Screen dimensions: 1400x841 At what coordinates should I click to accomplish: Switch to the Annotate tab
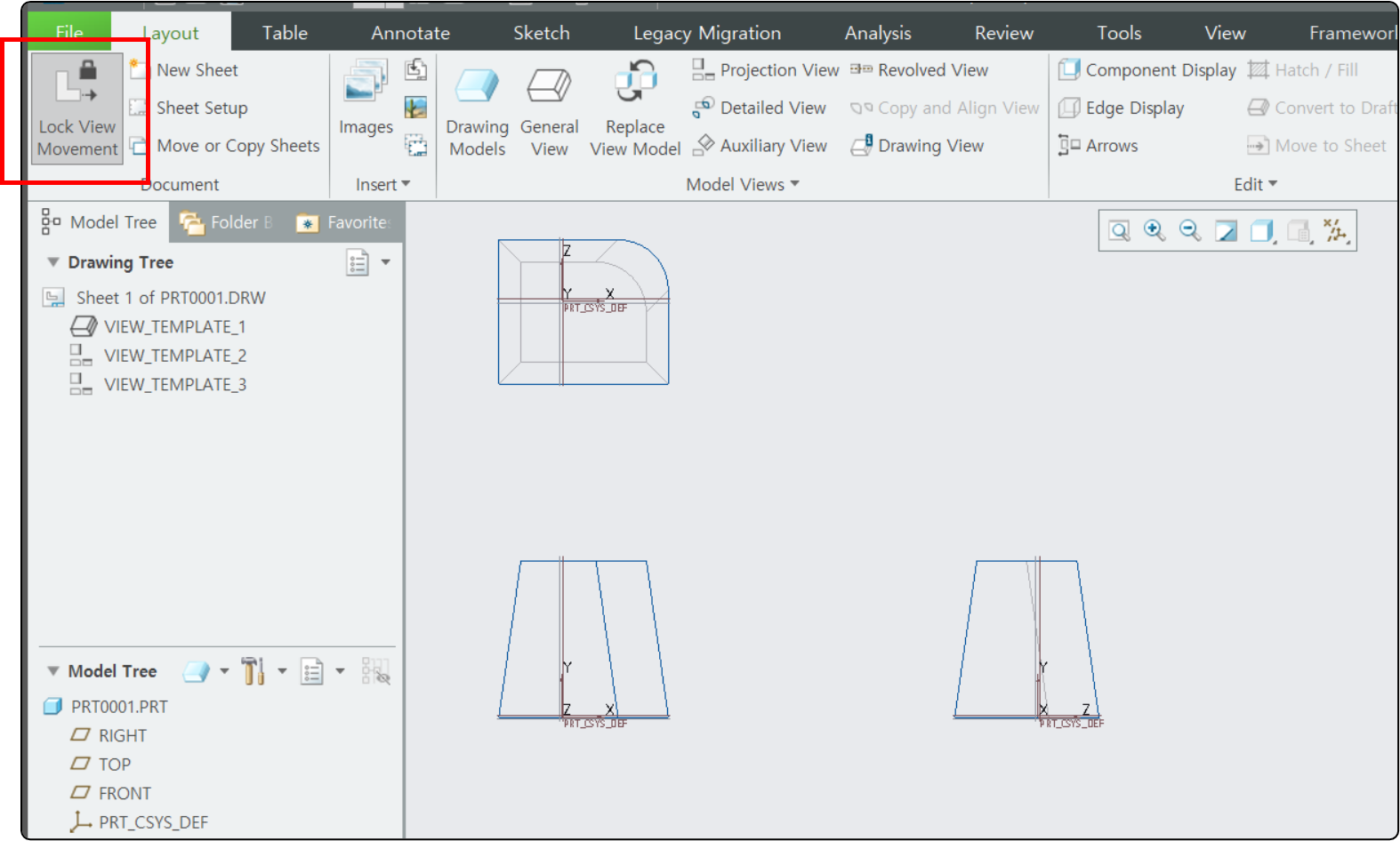(410, 33)
